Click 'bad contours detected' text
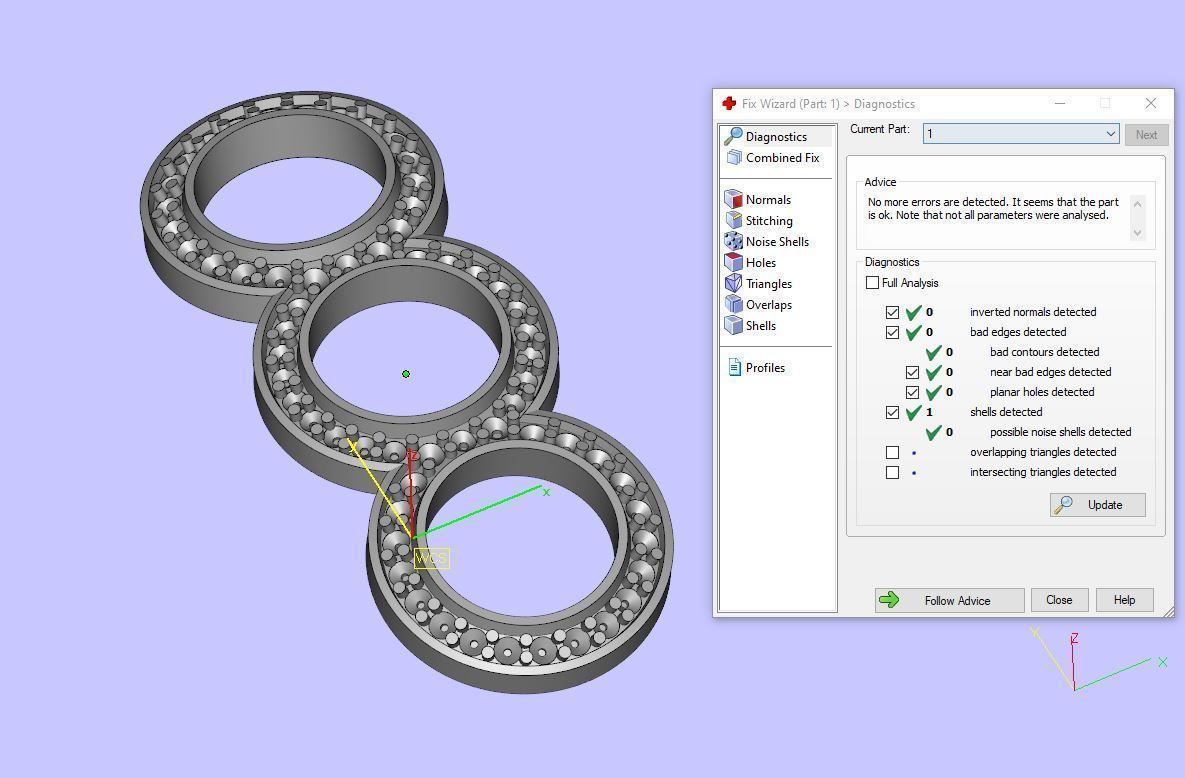 [1044, 352]
